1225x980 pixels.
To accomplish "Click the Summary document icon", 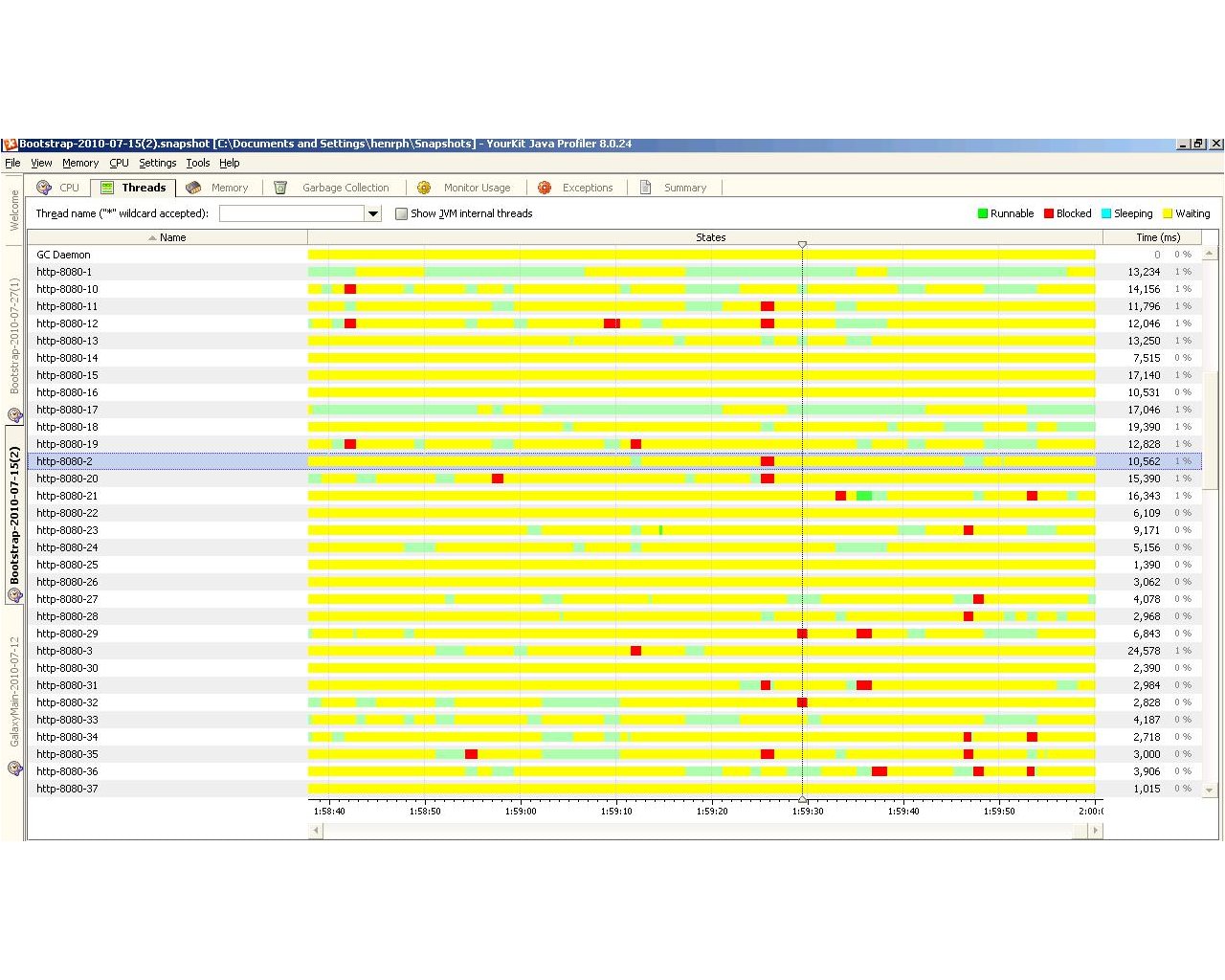I will (646, 188).
